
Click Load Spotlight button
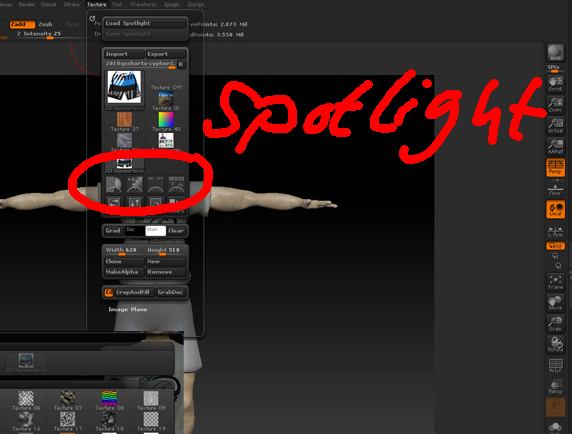144,23
